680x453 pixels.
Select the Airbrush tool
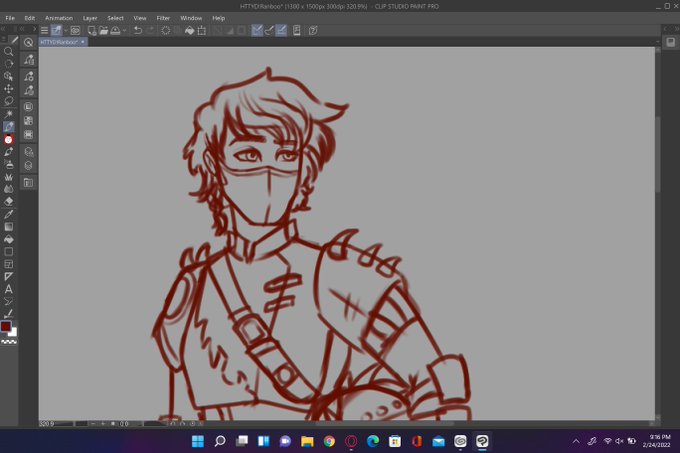(x=8, y=164)
